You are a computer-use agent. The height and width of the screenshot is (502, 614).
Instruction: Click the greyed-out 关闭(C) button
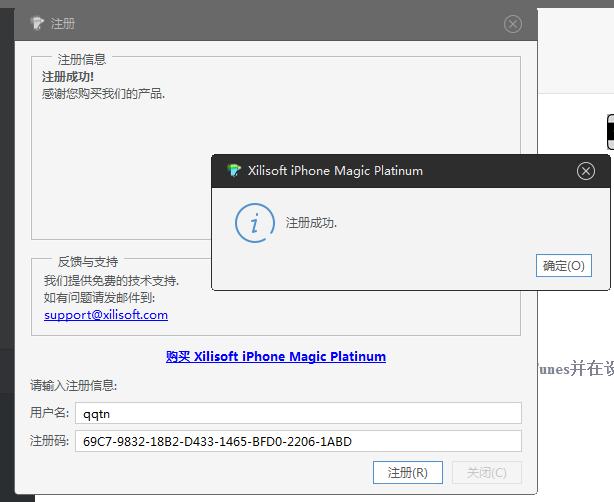point(486,472)
